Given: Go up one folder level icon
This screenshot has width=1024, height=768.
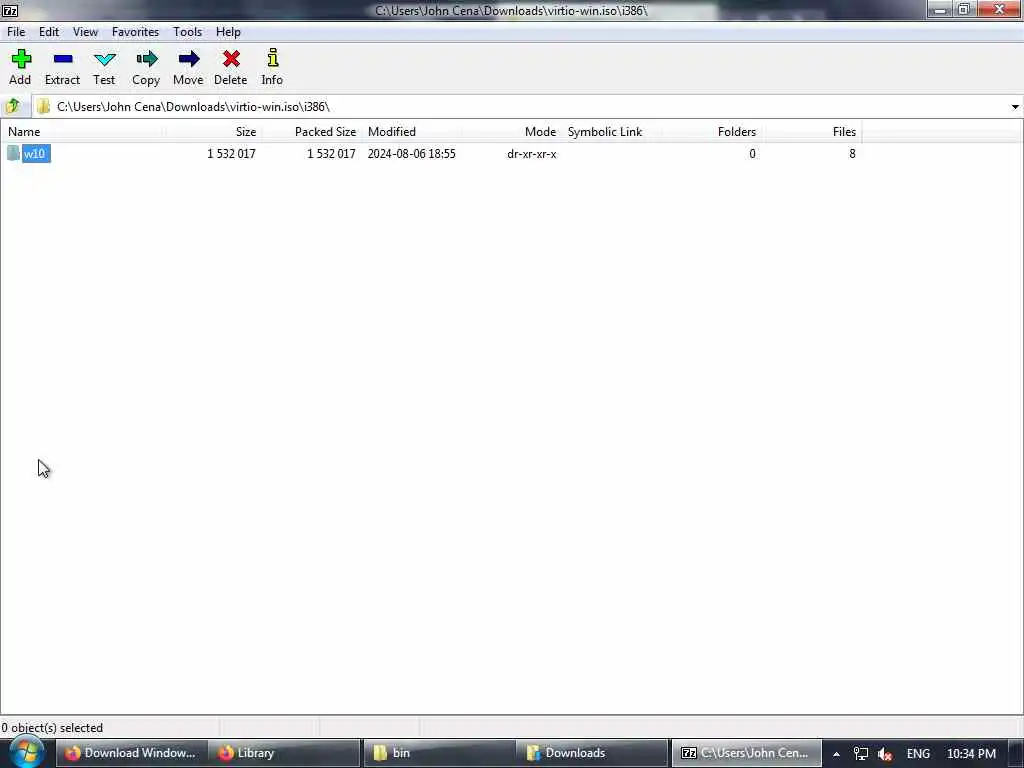Looking at the screenshot, I should (x=12, y=106).
